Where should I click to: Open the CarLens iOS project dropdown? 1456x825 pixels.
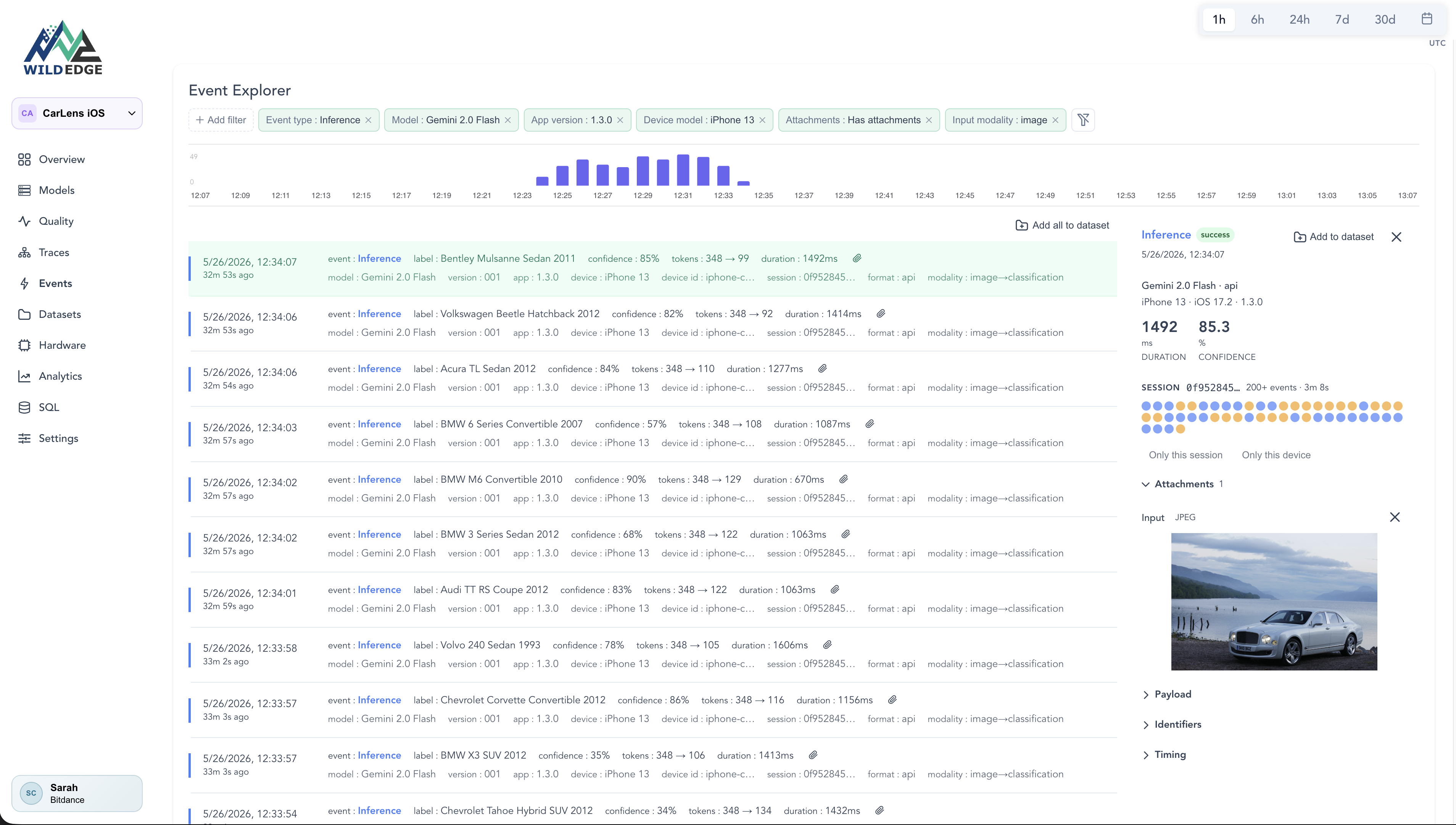click(x=77, y=113)
